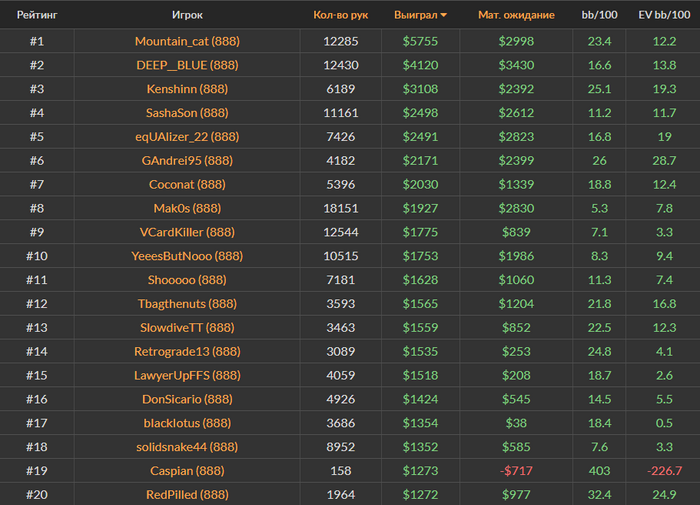This screenshot has height=505, width=700.
Task: Click the sort arrow next to Выиграл
Action: 444,15
